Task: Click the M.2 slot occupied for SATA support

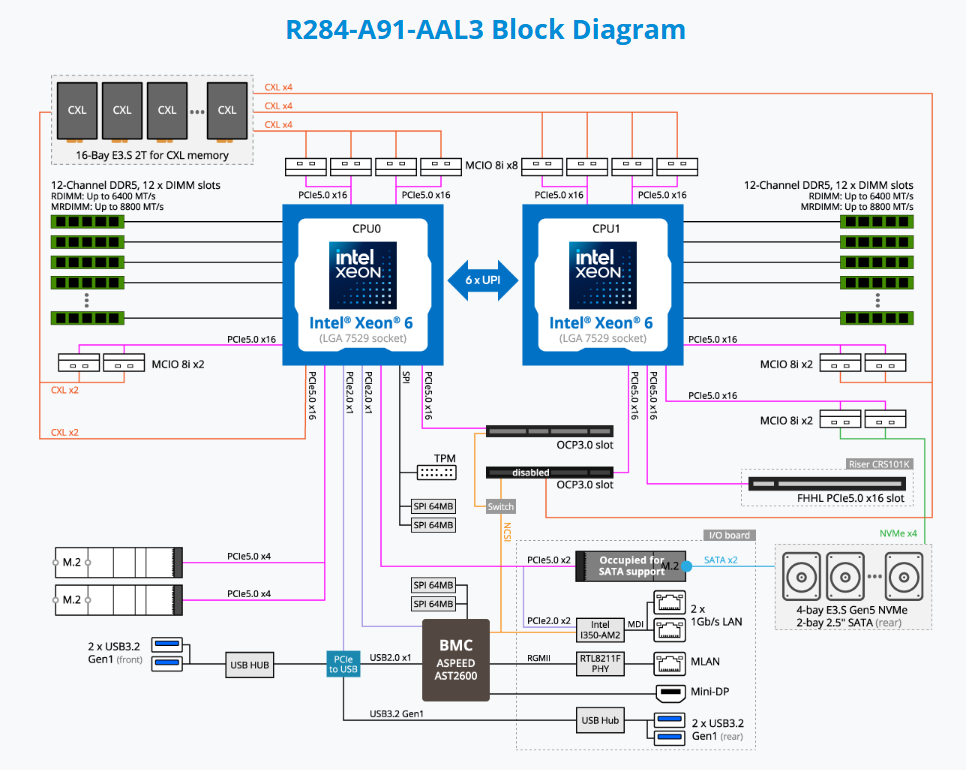Action: coord(632,566)
